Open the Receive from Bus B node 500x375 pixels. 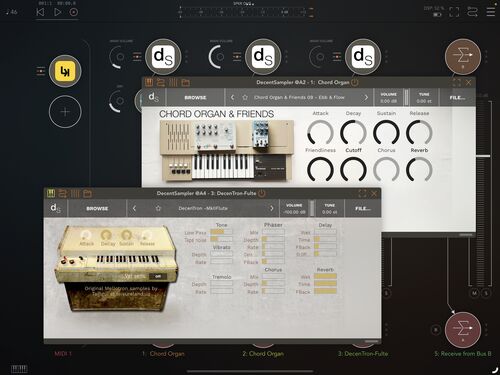[x=463, y=330]
